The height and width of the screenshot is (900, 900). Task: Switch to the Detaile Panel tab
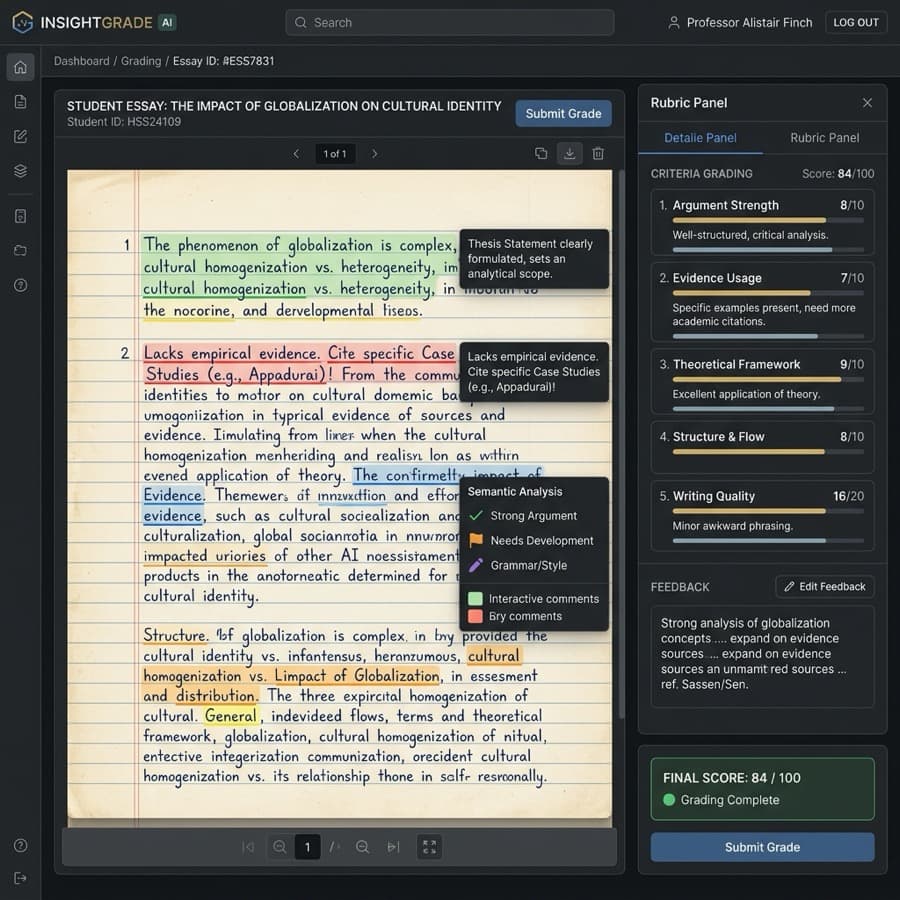pyautogui.click(x=700, y=138)
